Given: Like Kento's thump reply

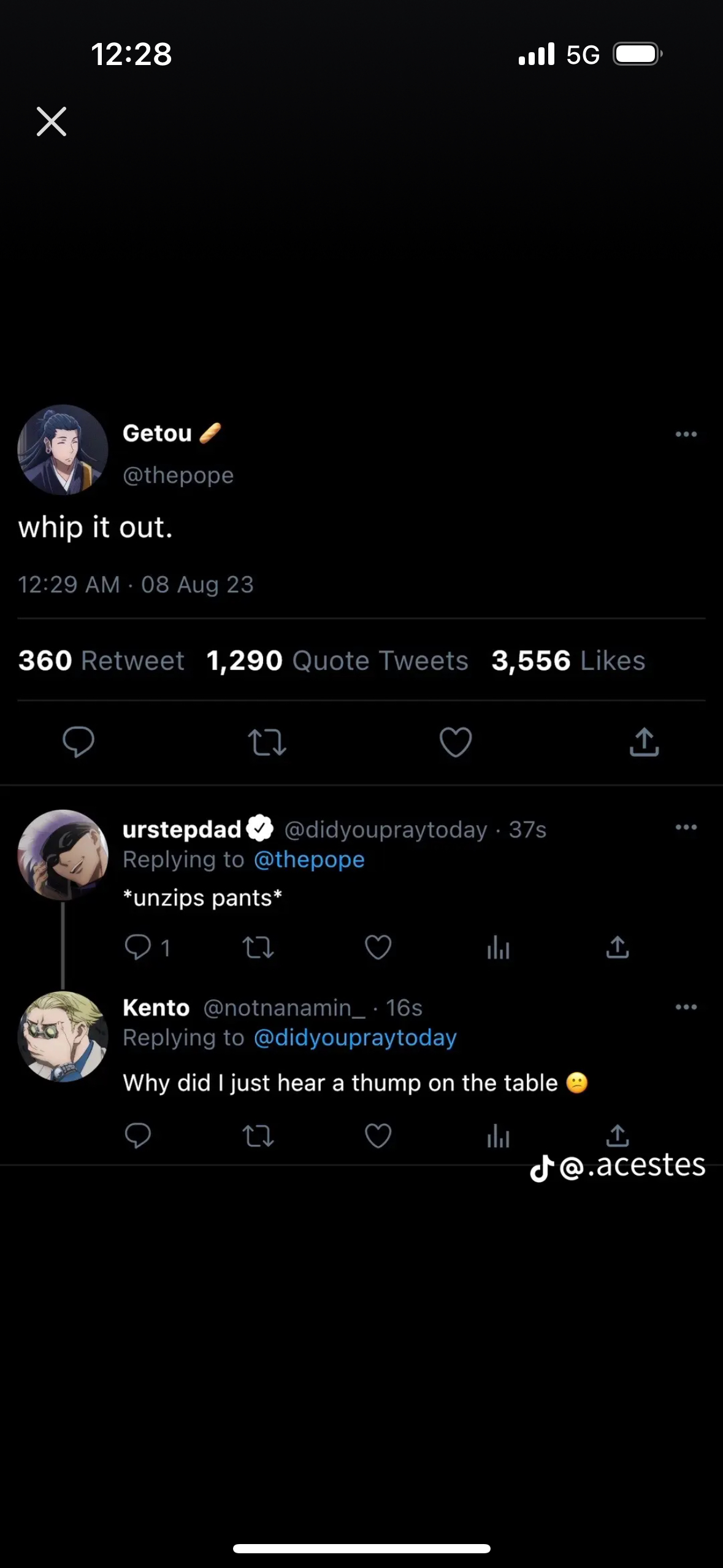Looking at the screenshot, I should (378, 1136).
